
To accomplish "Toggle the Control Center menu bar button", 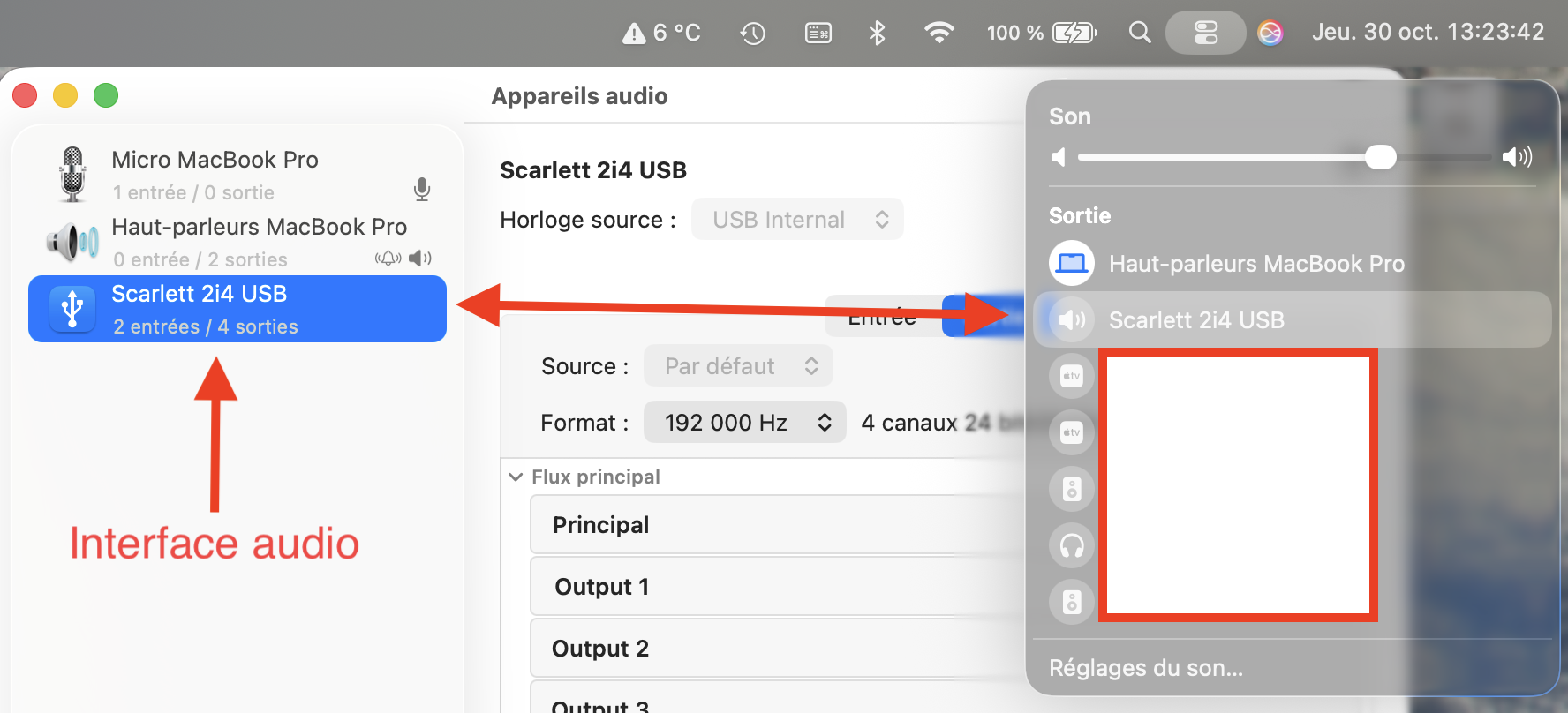I will click(x=1205, y=34).
